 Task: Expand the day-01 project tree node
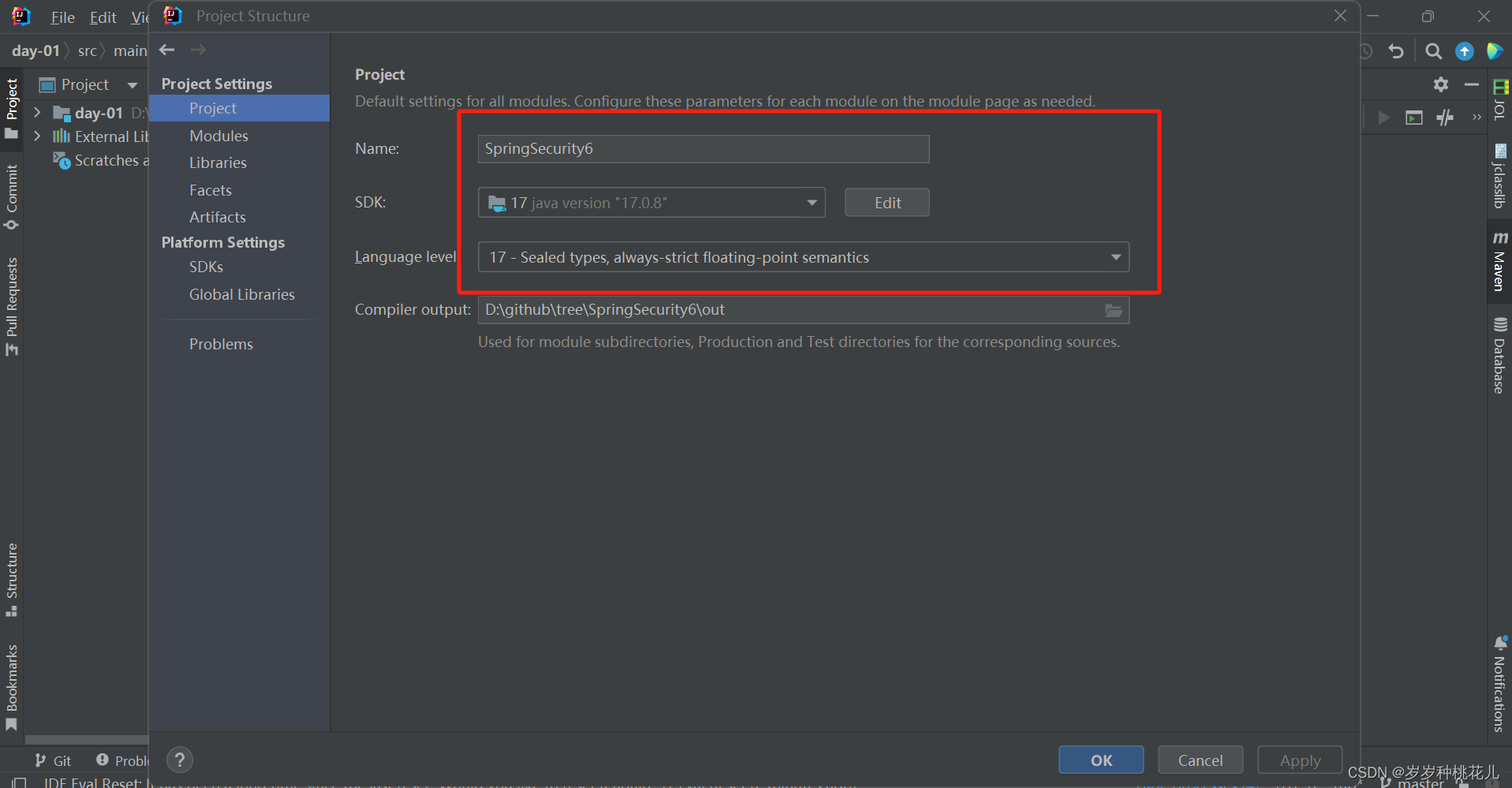coord(36,112)
